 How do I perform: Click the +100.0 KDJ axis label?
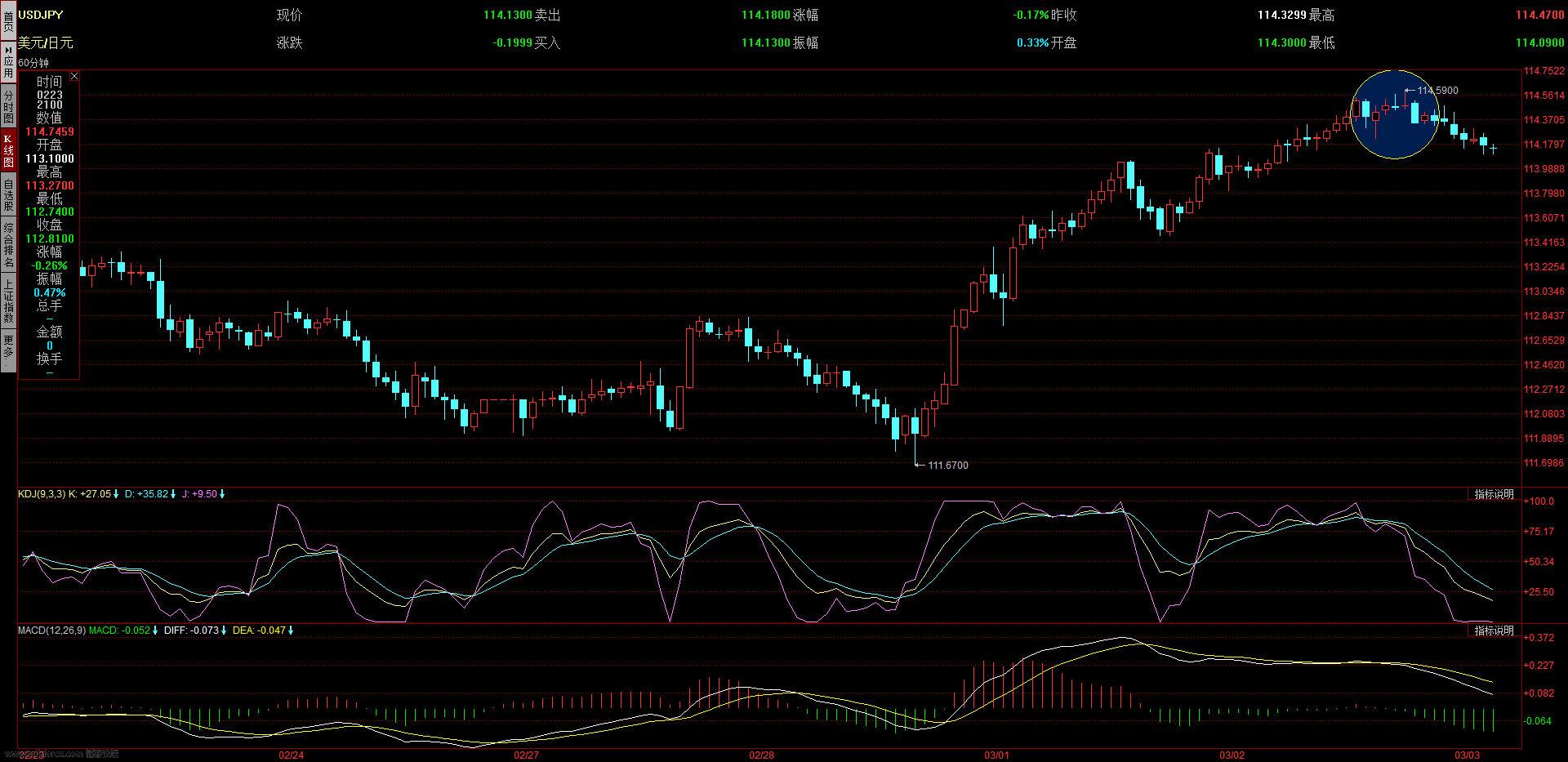[x=1539, y=501]
